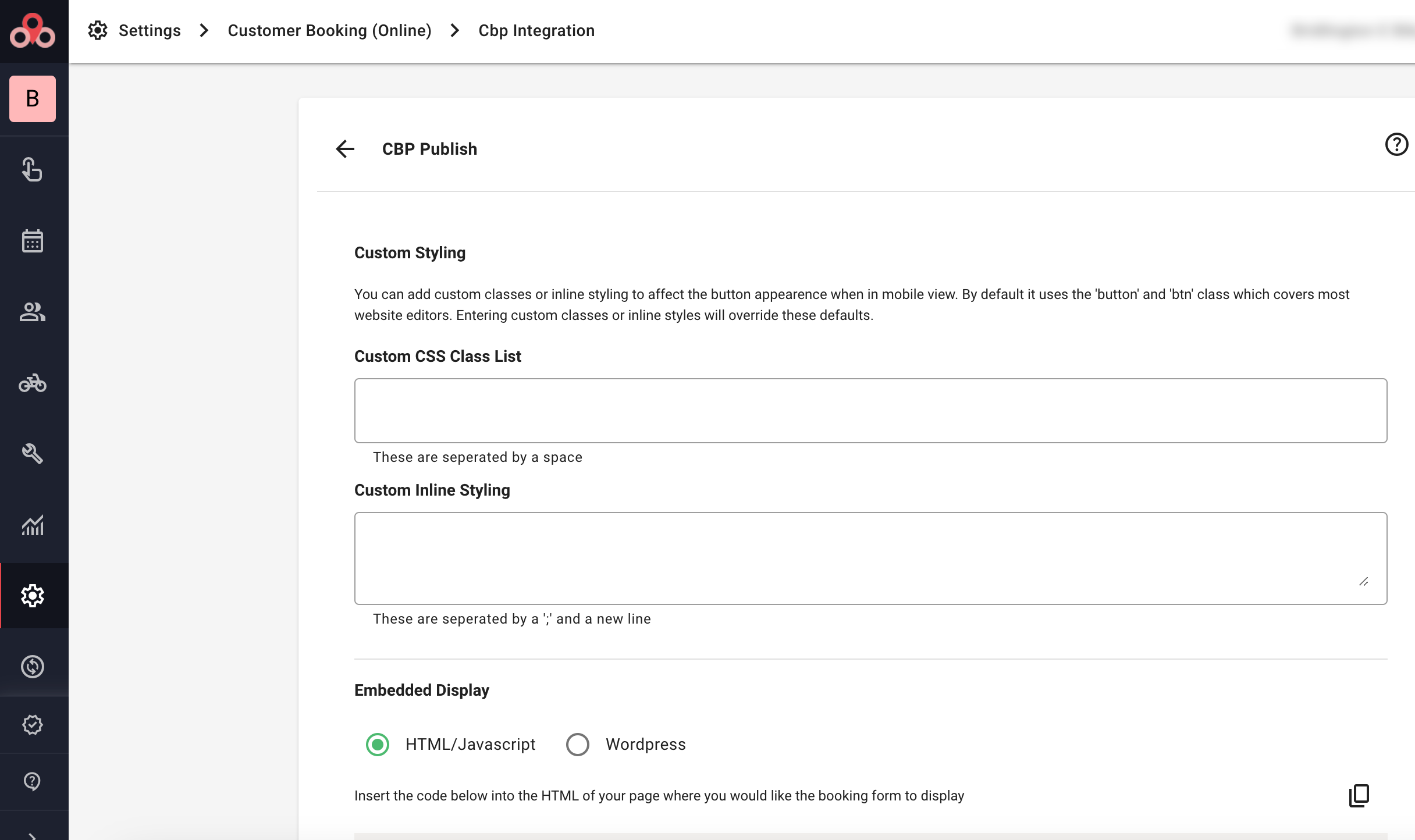
Task: Go back using the arrow beside CBP Publish
Action: pos(345,149)
